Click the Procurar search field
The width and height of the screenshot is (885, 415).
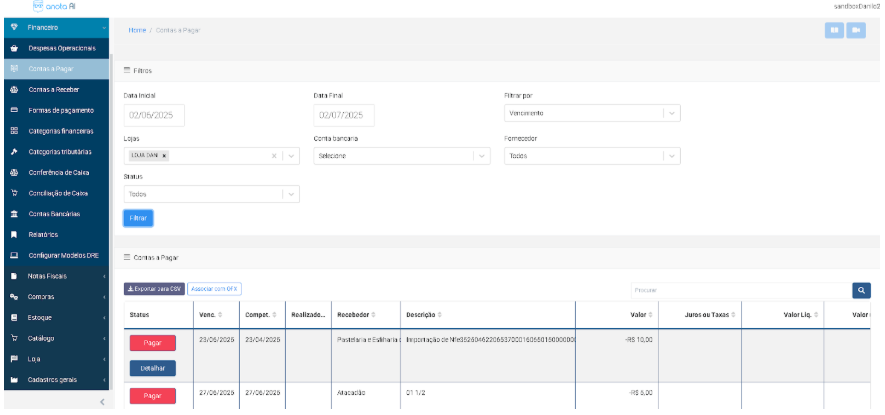[x=741, y=290]
